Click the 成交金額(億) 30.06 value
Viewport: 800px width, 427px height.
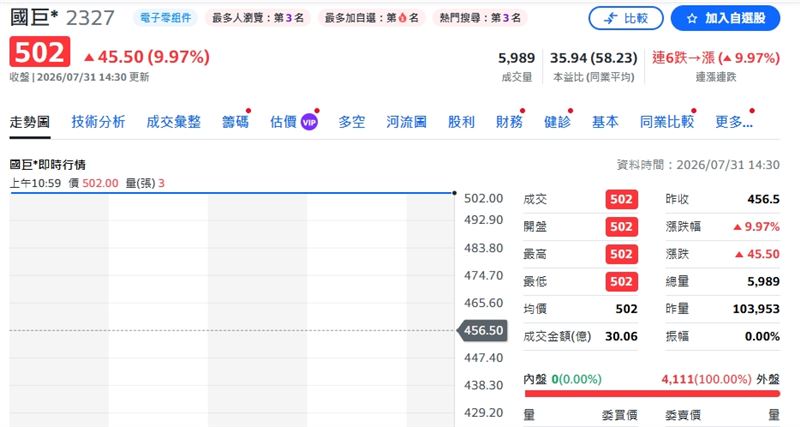pos(621,336)
